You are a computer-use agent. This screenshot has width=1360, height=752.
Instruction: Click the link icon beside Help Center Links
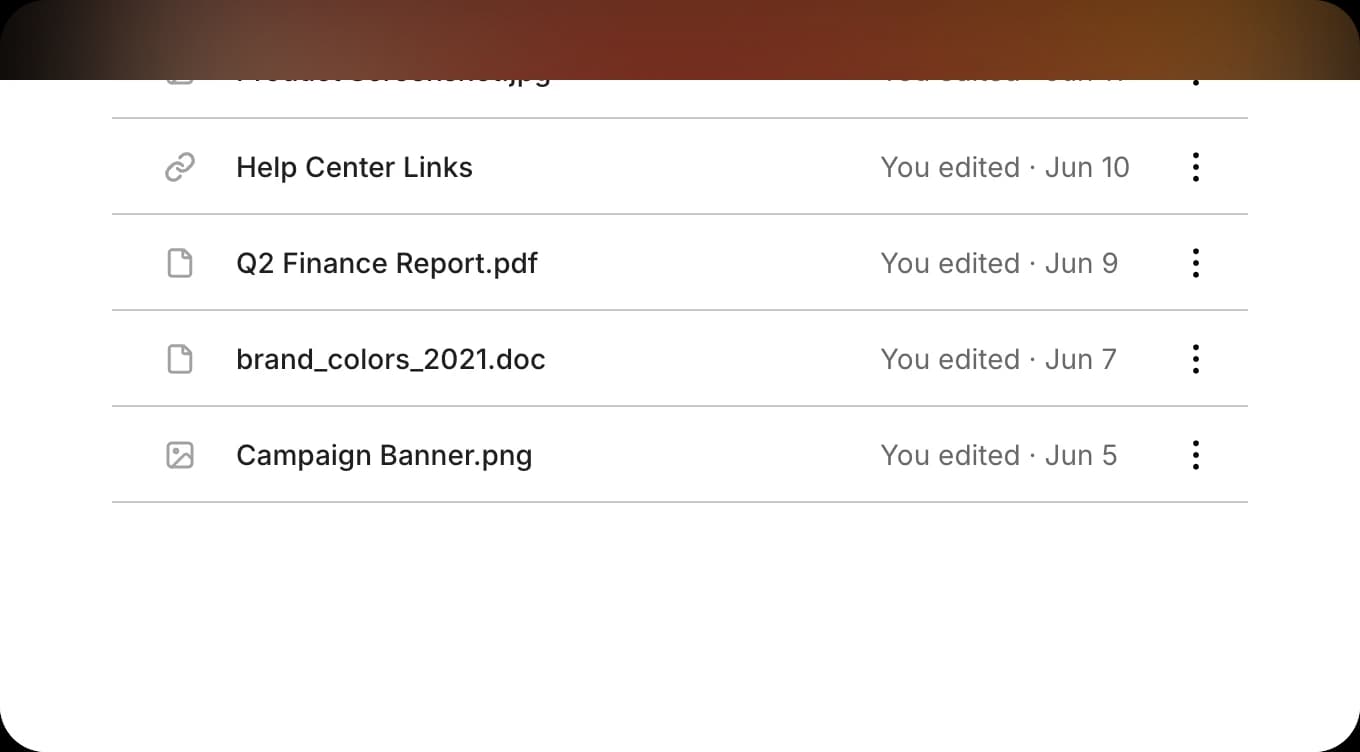point(180,167)
